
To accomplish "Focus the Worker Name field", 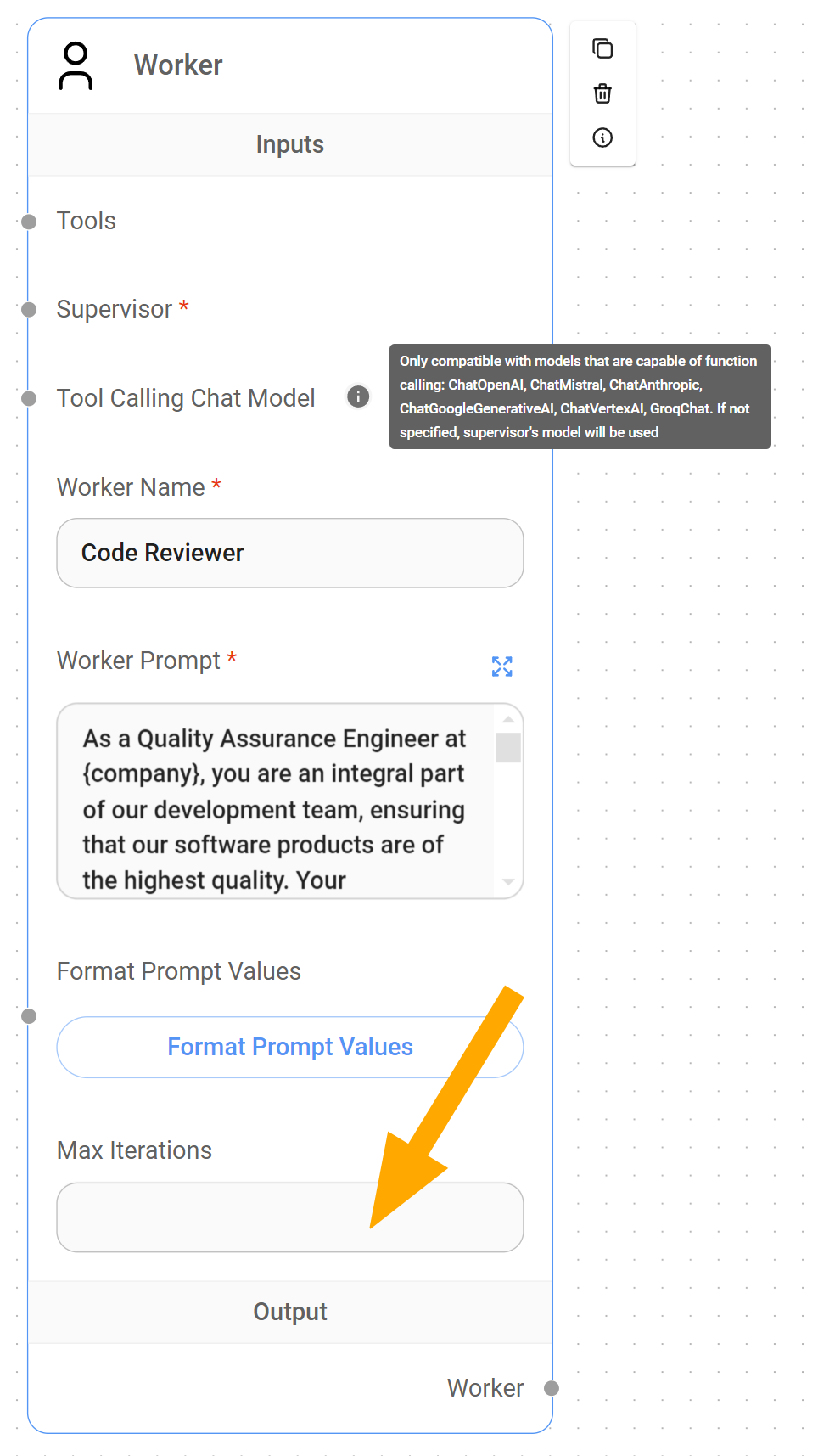I will coord(289,553).
